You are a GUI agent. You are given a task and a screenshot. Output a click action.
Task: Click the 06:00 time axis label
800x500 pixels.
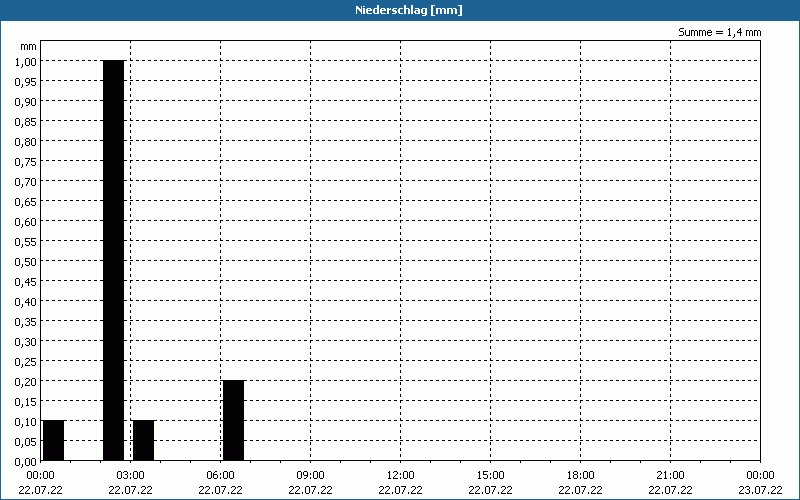click(x=220, y=475)
